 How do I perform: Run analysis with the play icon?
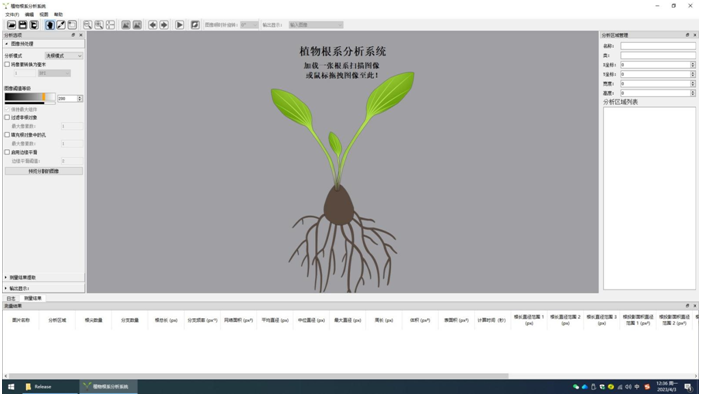[179, 25]
